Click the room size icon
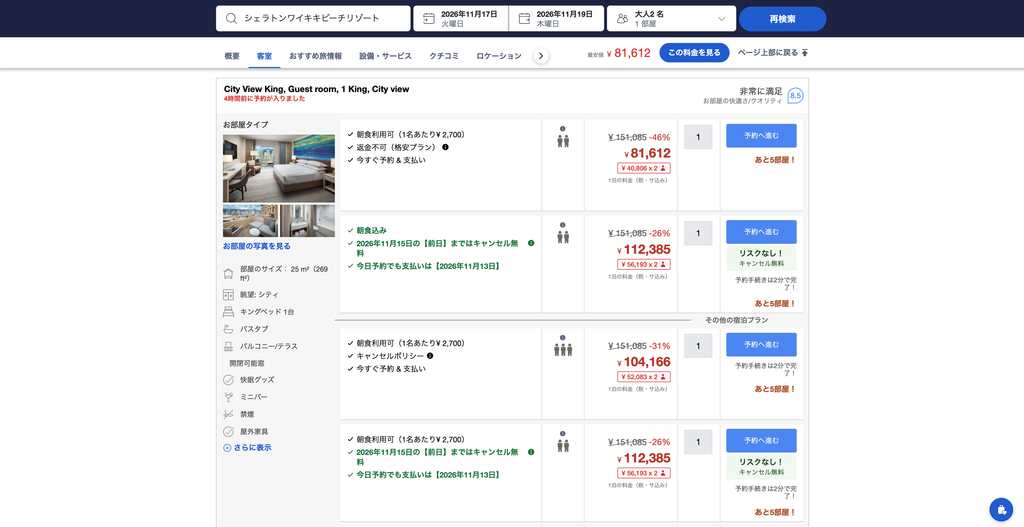 tap(228, 274)
